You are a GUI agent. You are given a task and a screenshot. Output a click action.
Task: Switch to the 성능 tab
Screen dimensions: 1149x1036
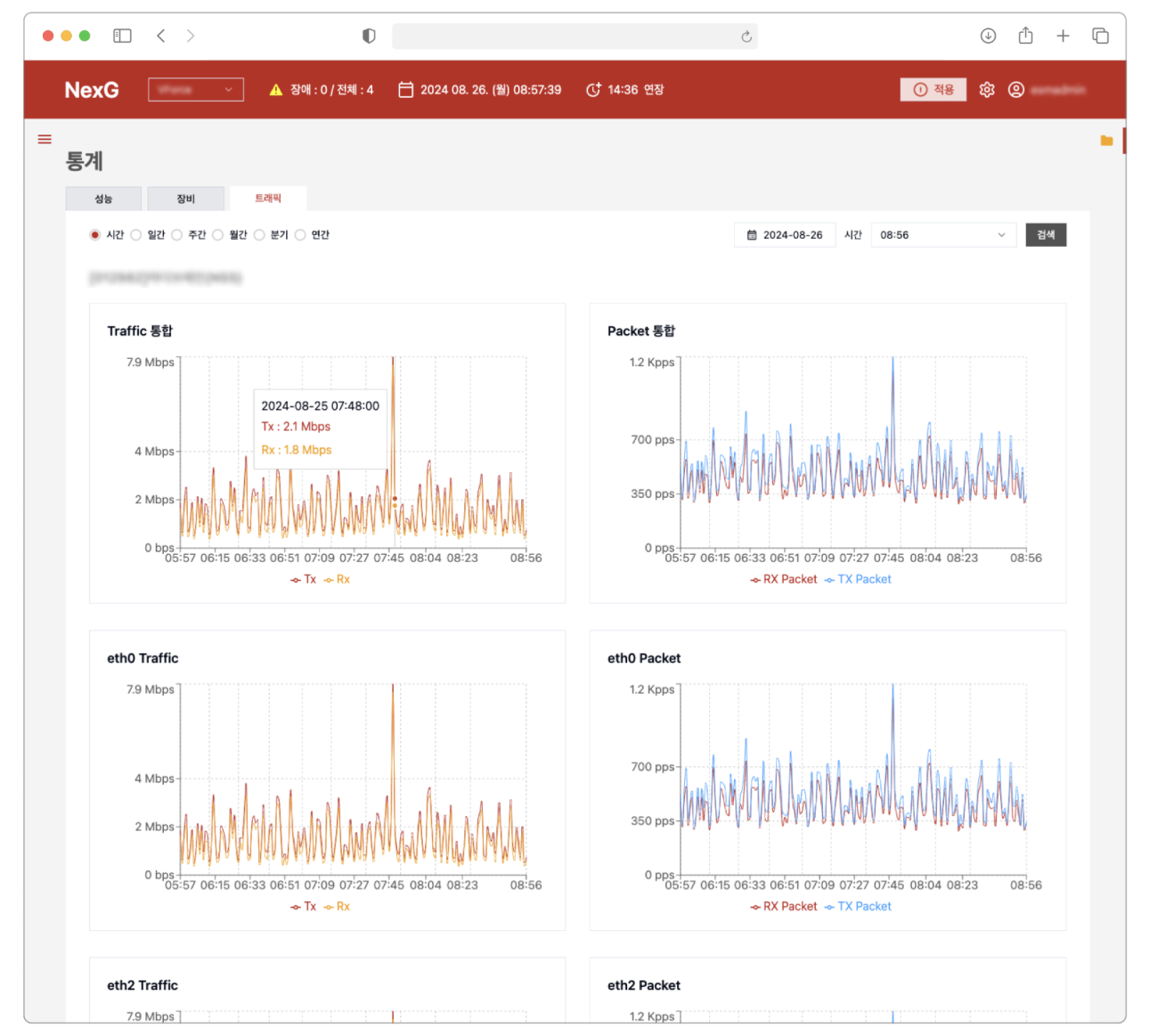103,199
